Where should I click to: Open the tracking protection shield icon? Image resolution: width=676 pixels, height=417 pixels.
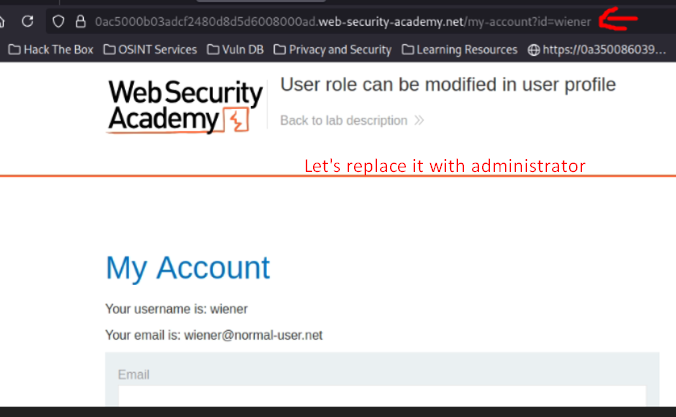click(58, 21)
